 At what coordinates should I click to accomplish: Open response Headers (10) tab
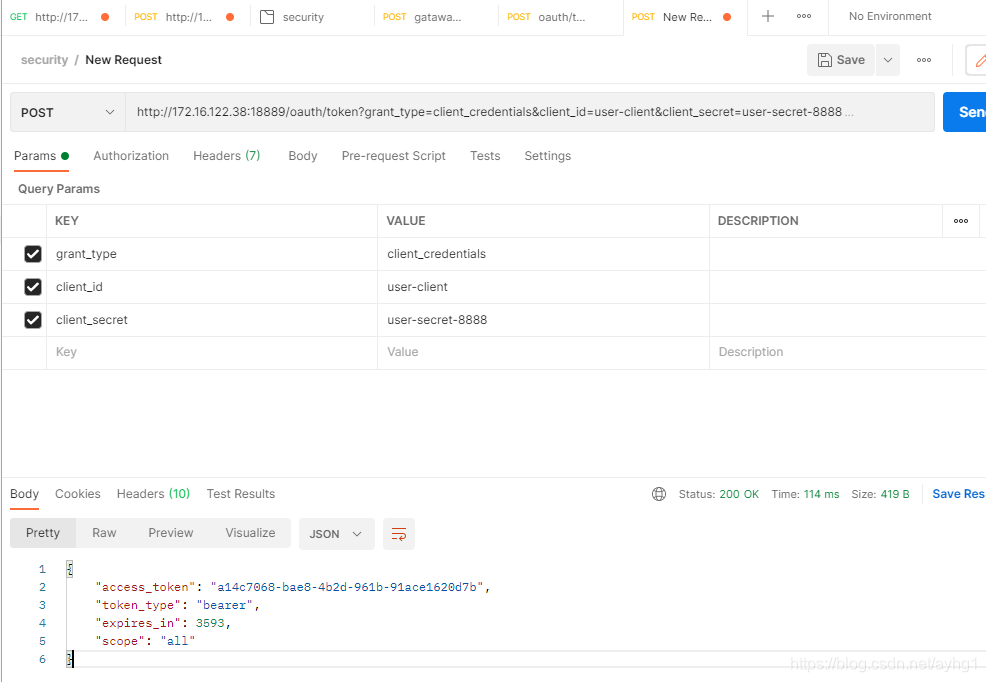tap(153, 494)
